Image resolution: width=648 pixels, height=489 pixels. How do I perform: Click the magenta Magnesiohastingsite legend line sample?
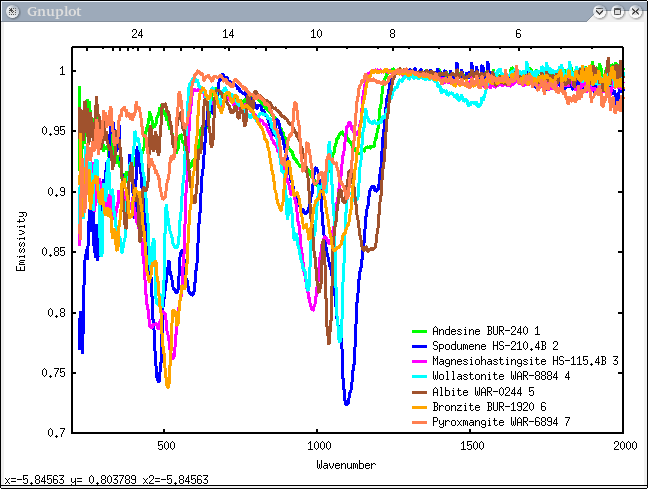pyautogui.click(x=419, y=361)
